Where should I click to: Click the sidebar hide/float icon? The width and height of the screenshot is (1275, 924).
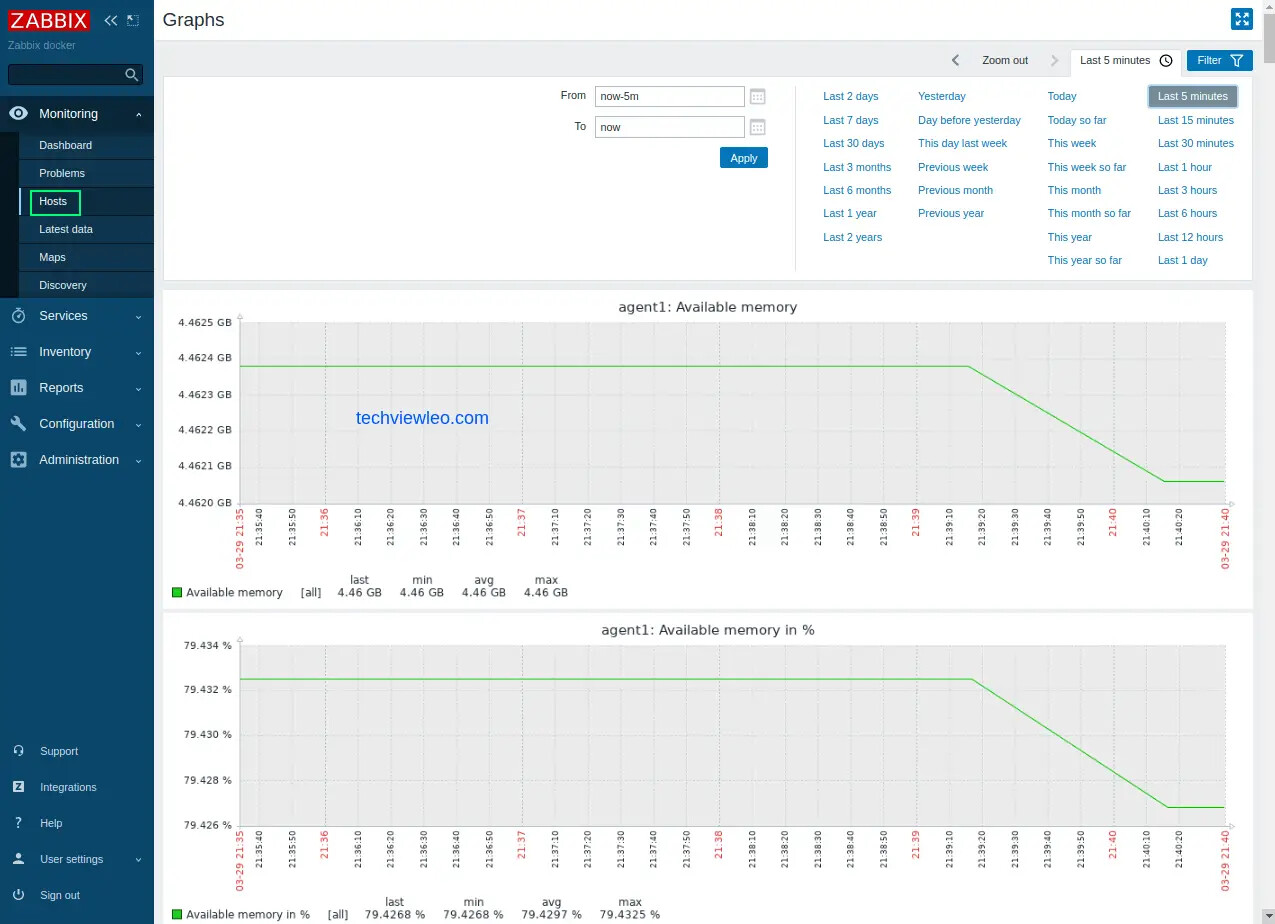pyautogui.click(x=133, y=20)
